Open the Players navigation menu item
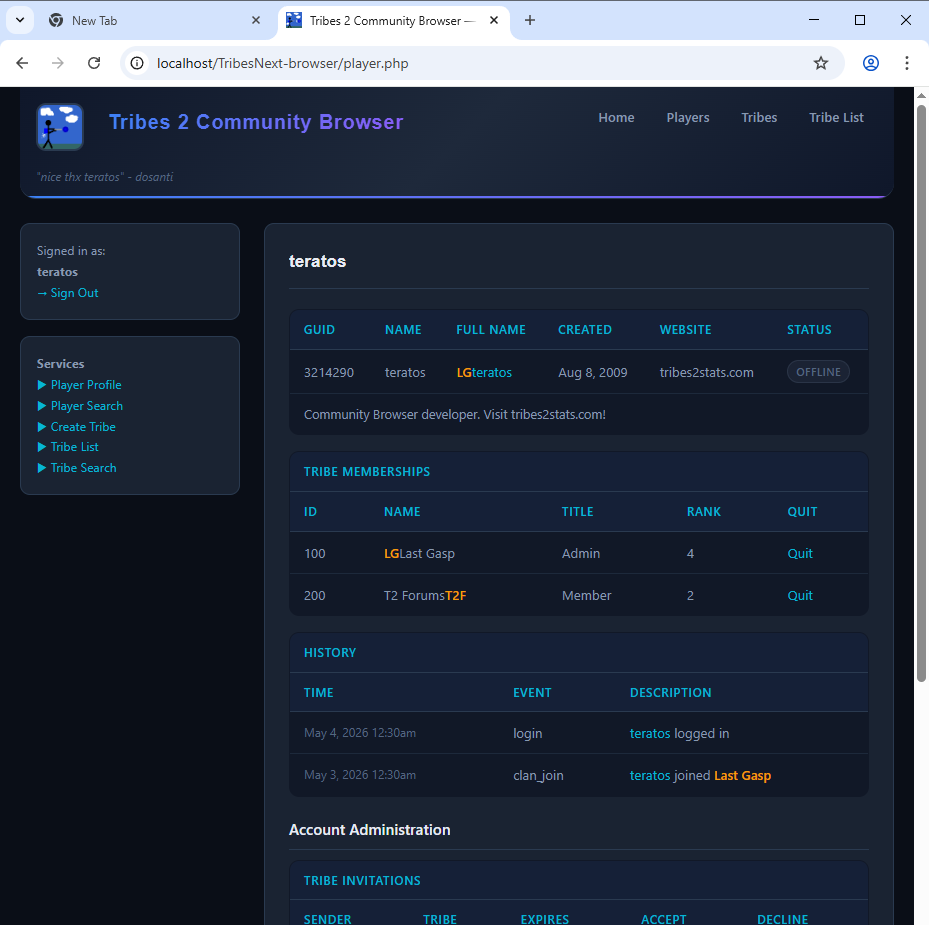The width and height of the screenshot is (929, 925). point(688,117)
